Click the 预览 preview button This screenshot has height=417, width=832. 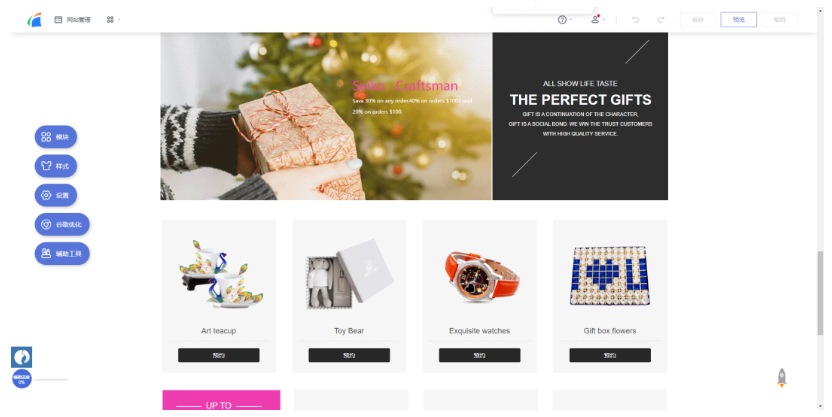[x=739, y=20]
